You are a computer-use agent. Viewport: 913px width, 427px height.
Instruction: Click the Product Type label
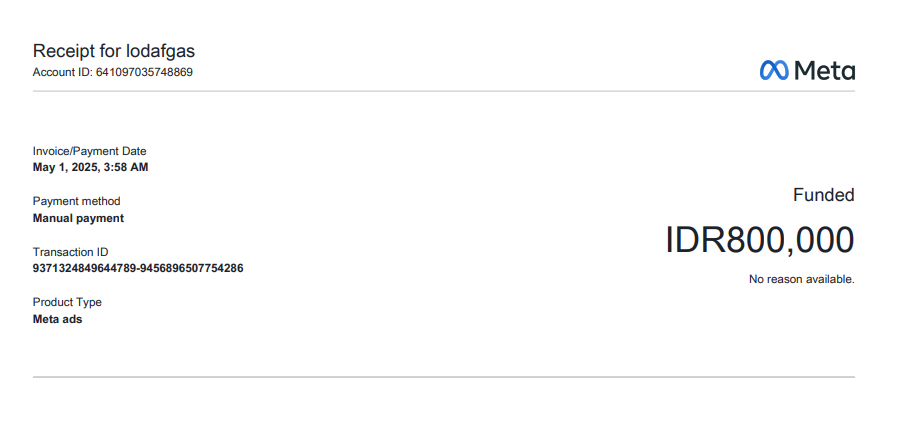[x=67, y=302]
